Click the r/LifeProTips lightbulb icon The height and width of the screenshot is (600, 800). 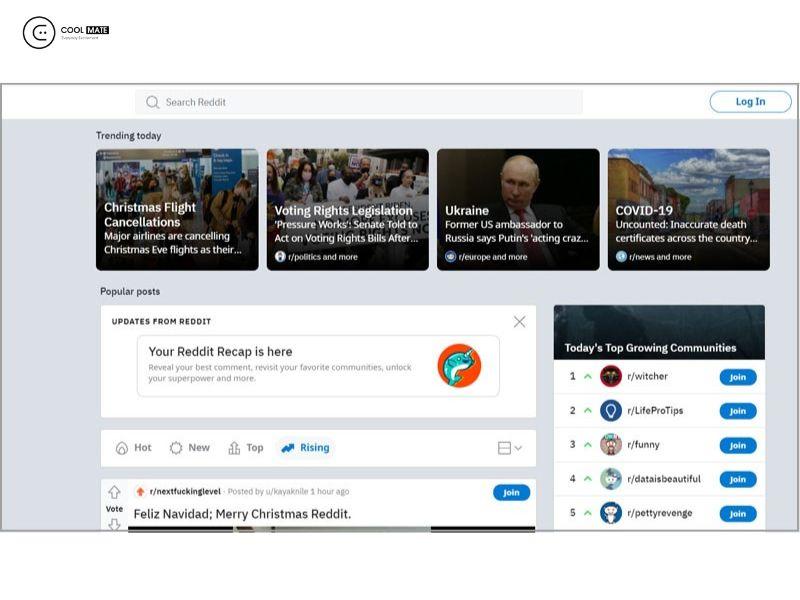click(610, 411)
